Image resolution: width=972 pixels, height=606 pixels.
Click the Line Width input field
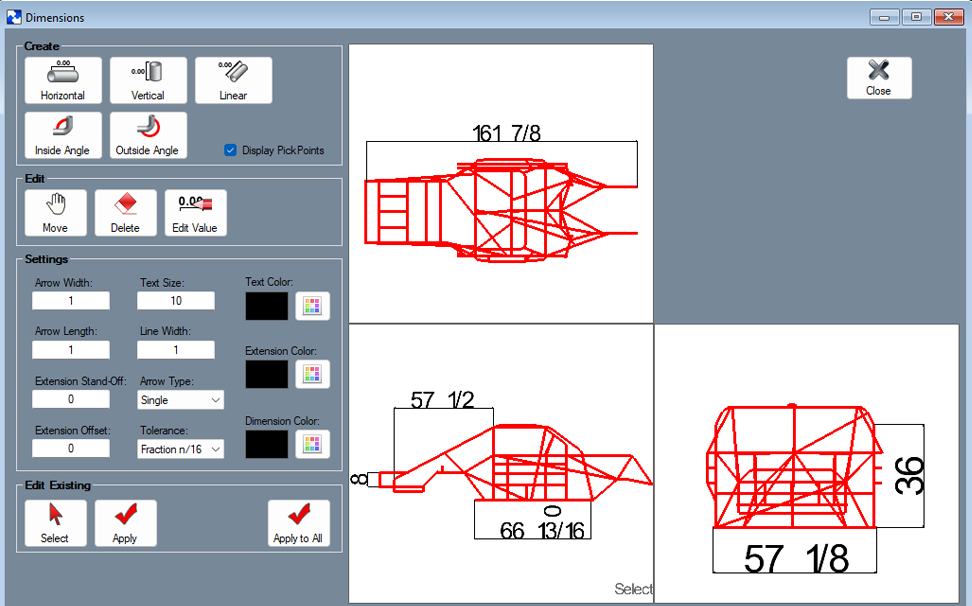point(176,349)
